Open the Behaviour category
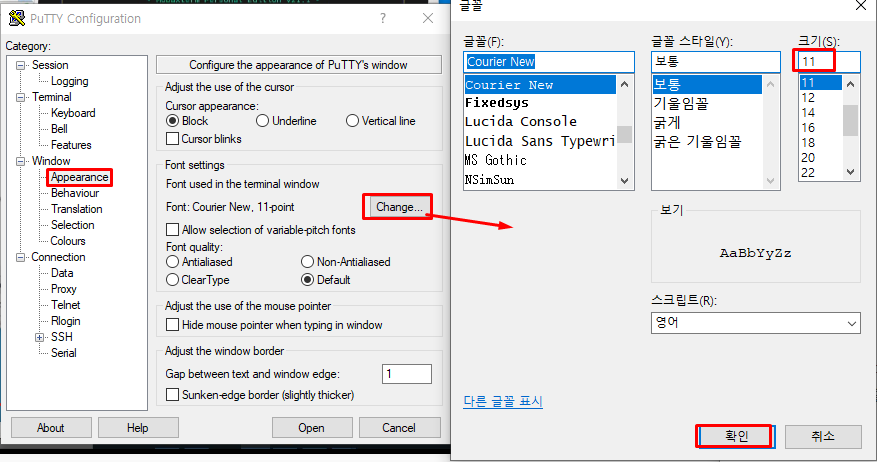 point(75,193)
